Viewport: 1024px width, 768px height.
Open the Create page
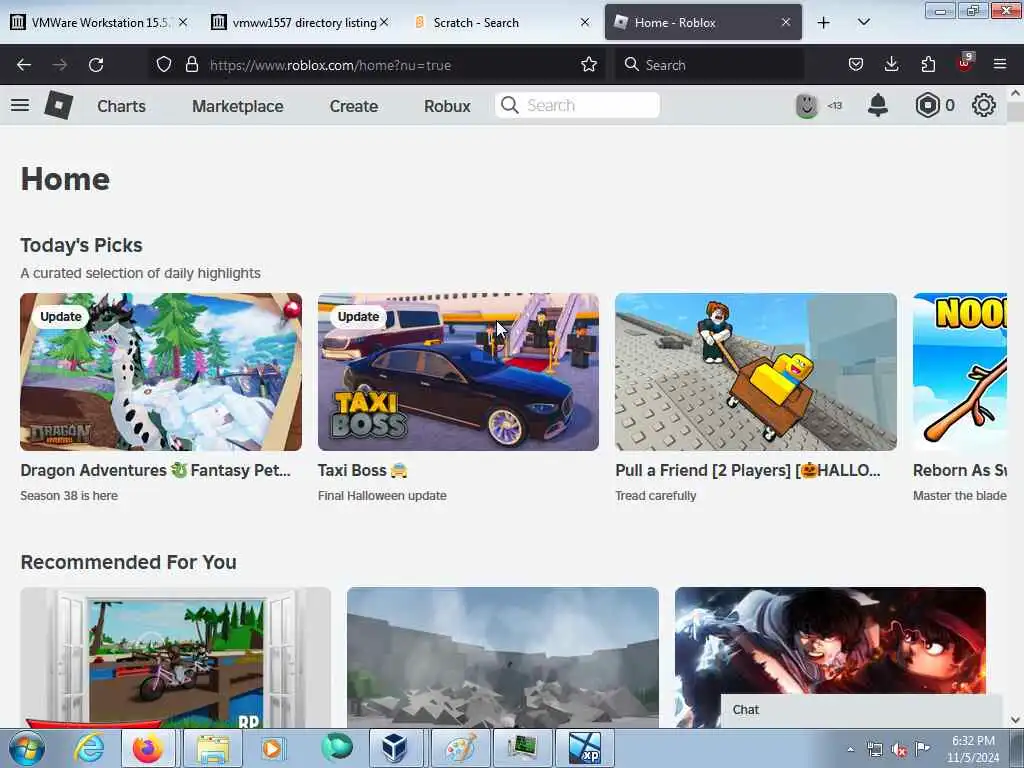353,106
